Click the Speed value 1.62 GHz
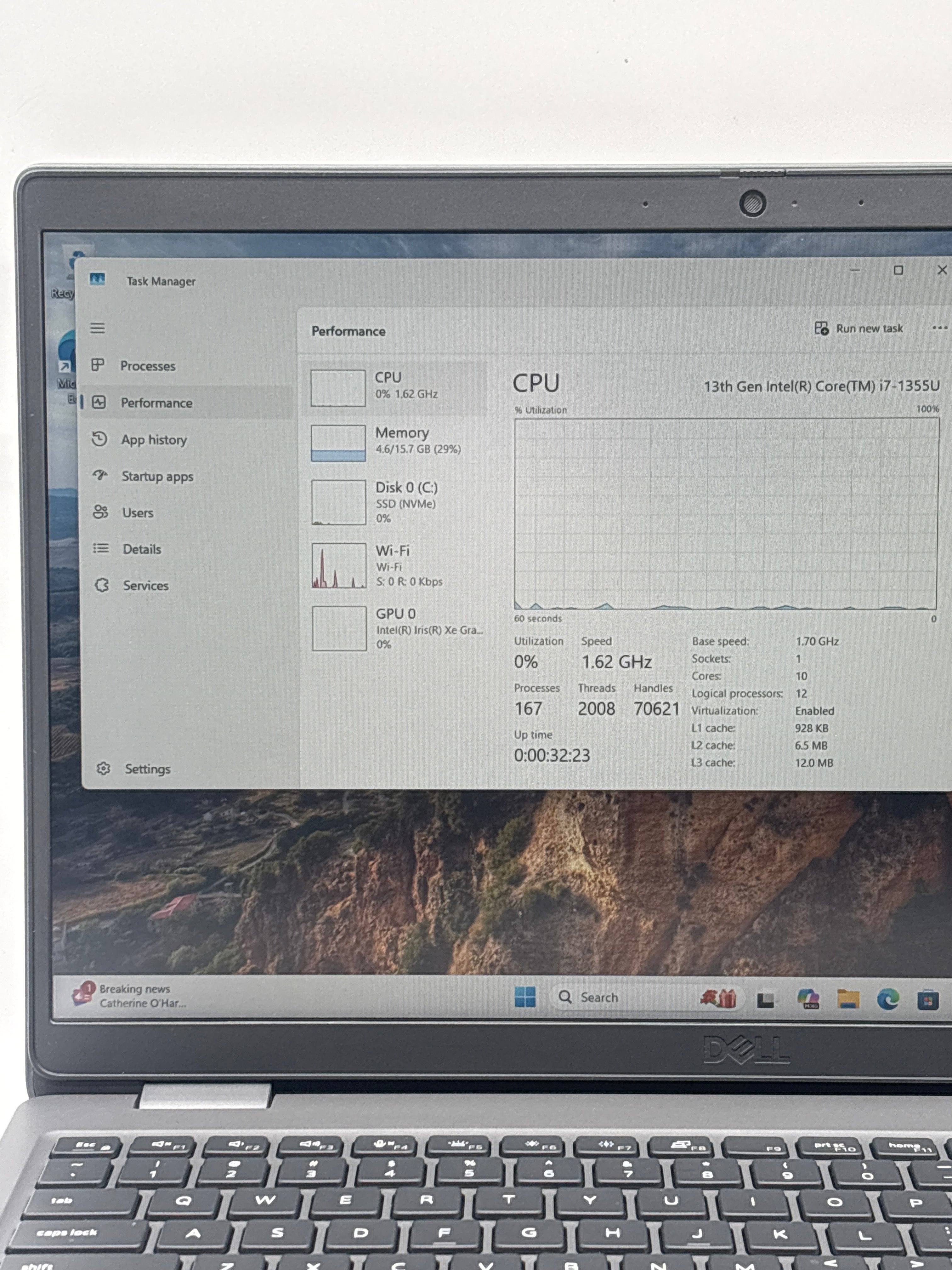The height and width of the screenshot is (1270, 952). 617,662
